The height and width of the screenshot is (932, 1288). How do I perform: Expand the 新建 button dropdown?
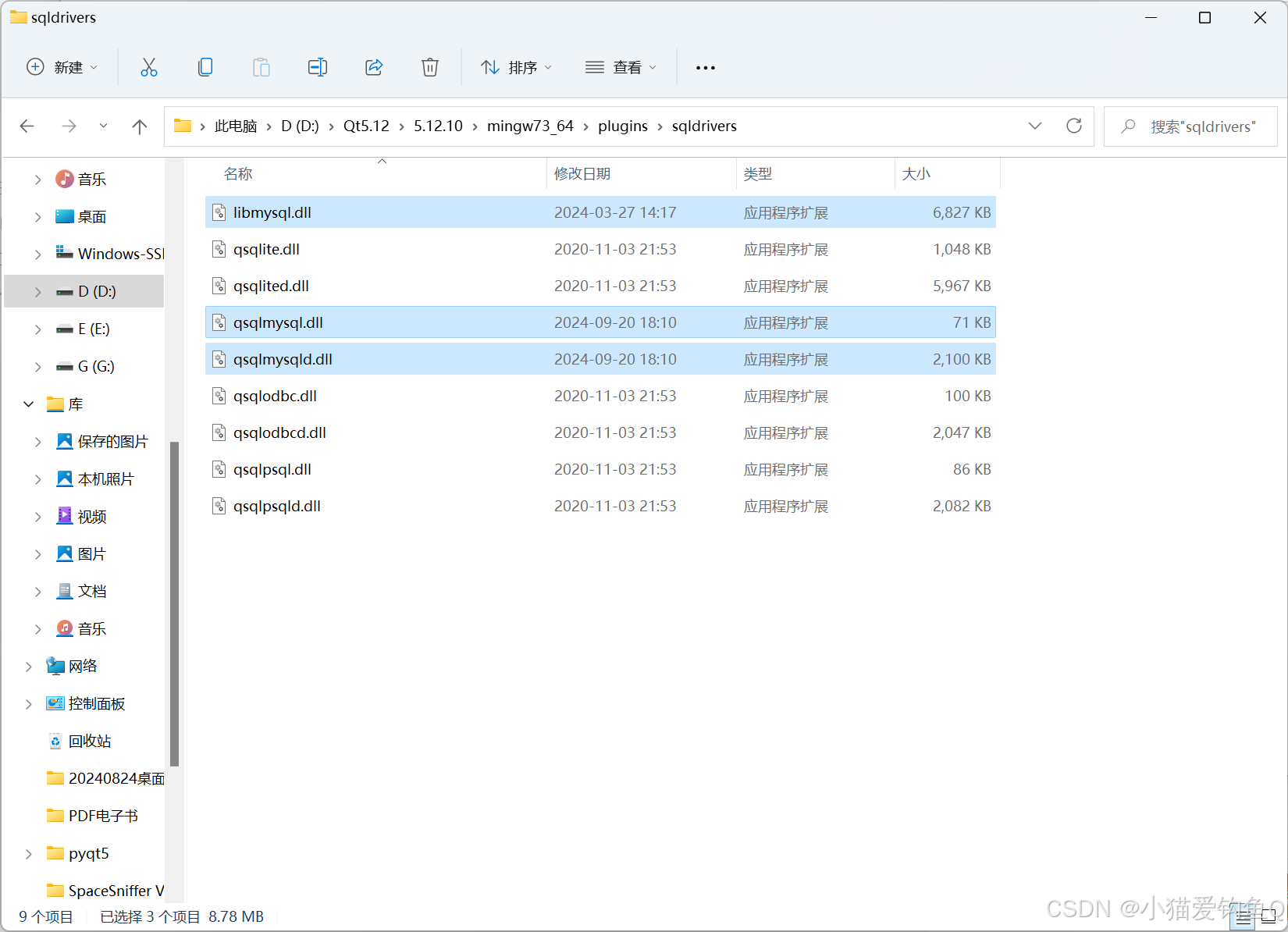(92, 67)
